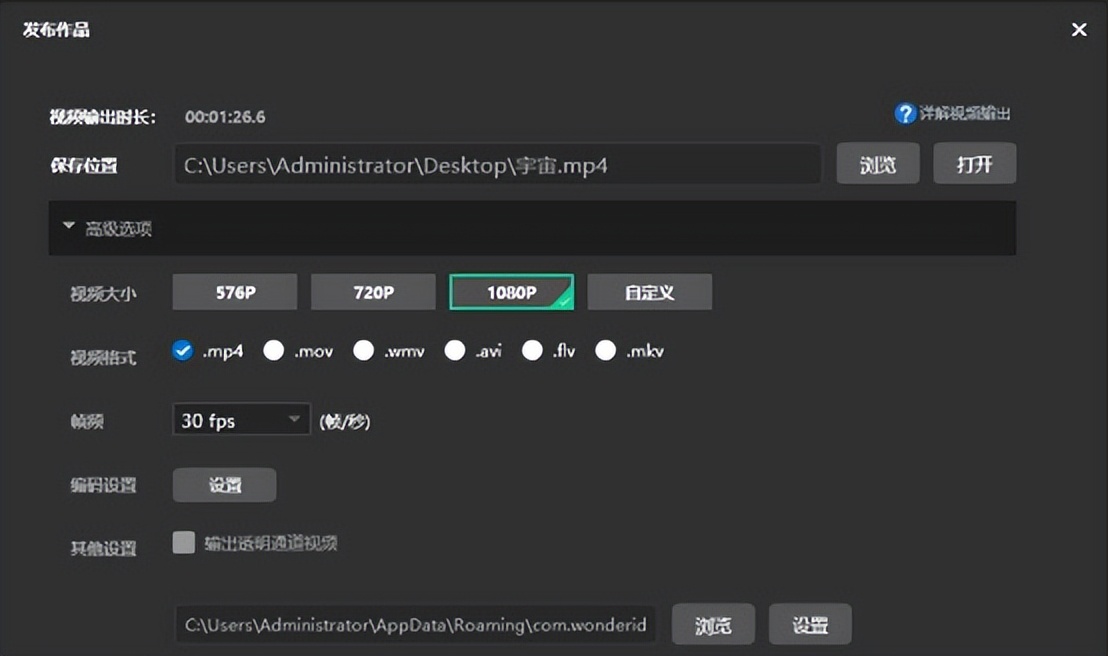Select the .flv video format
The image size is (1108, 656).
[531, 350]
